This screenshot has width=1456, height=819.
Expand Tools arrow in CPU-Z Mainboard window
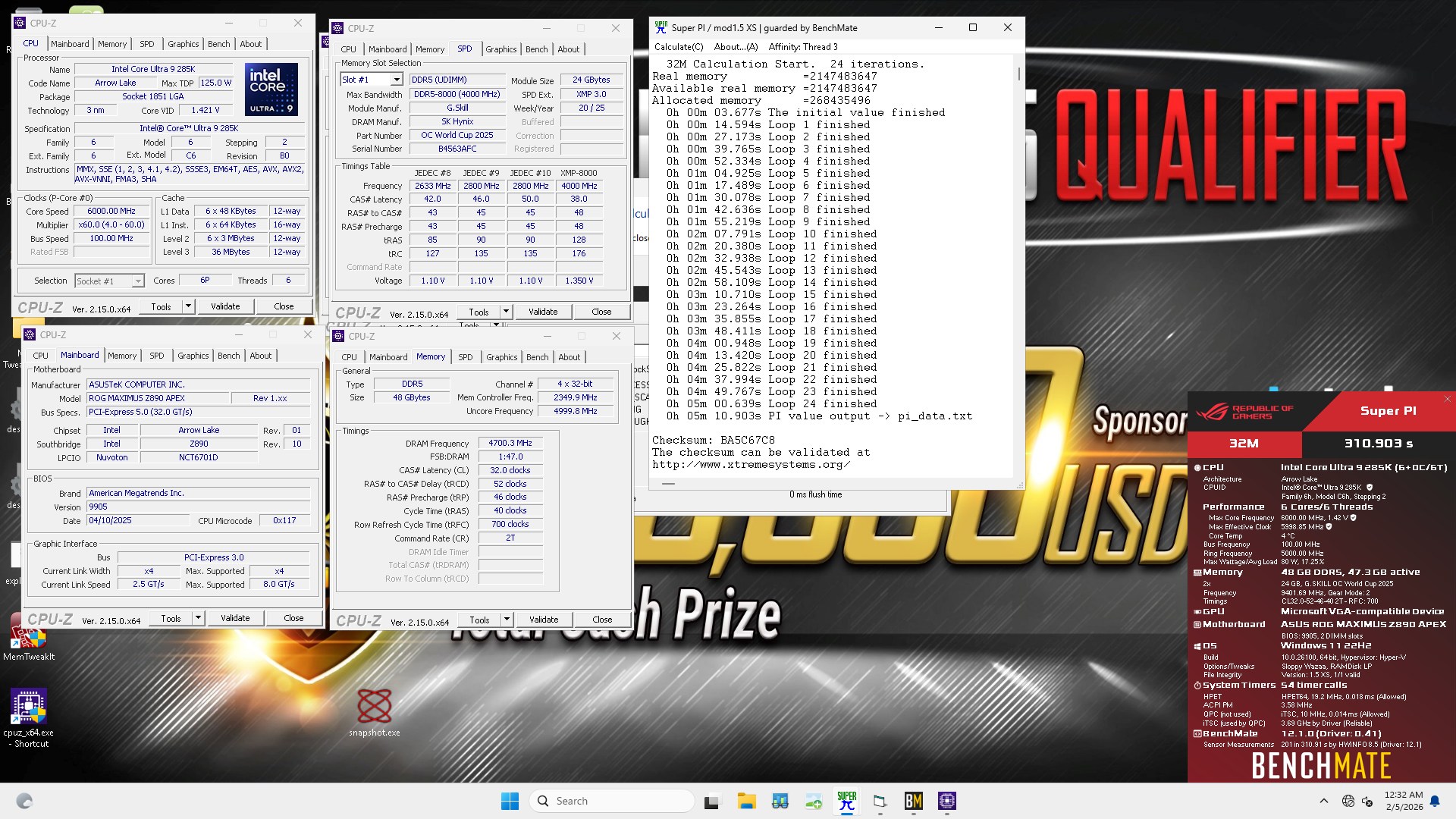198,618
